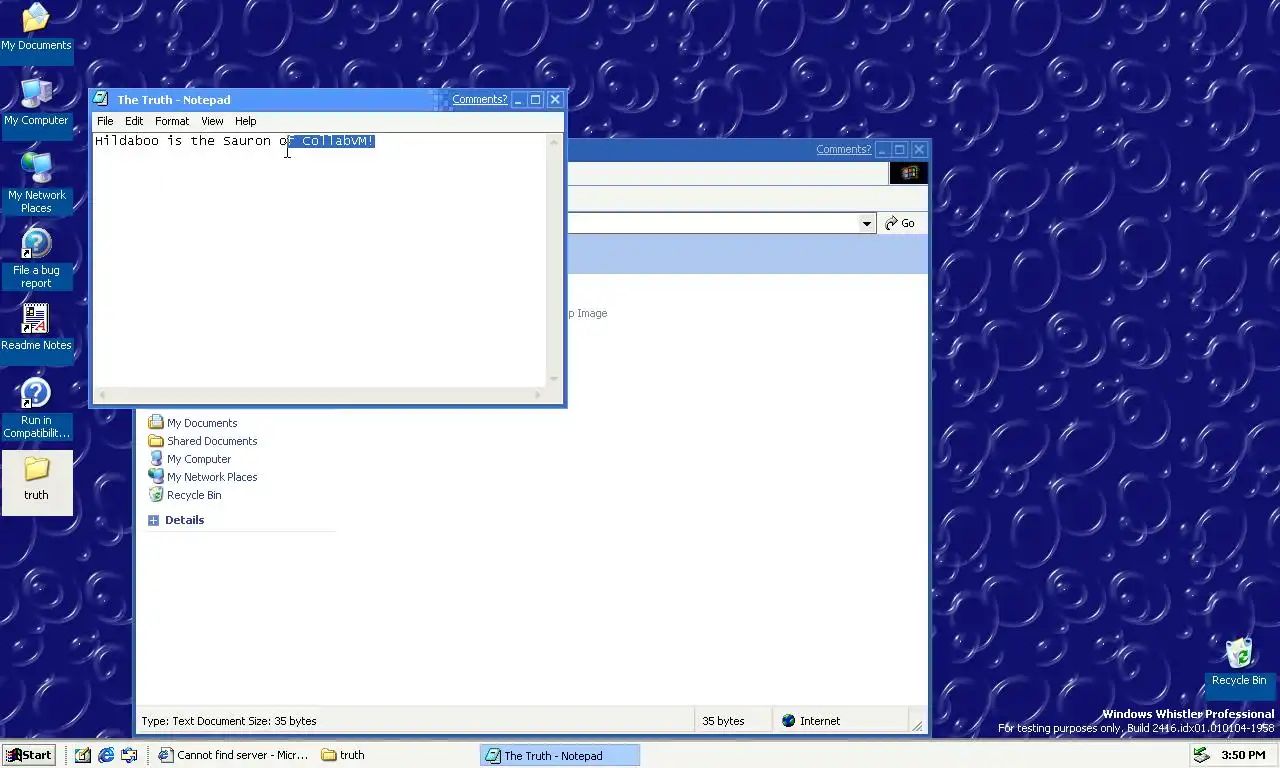
Task: Click the Notepad horizontal scrollbar right arrow
Action: [538, 395]
